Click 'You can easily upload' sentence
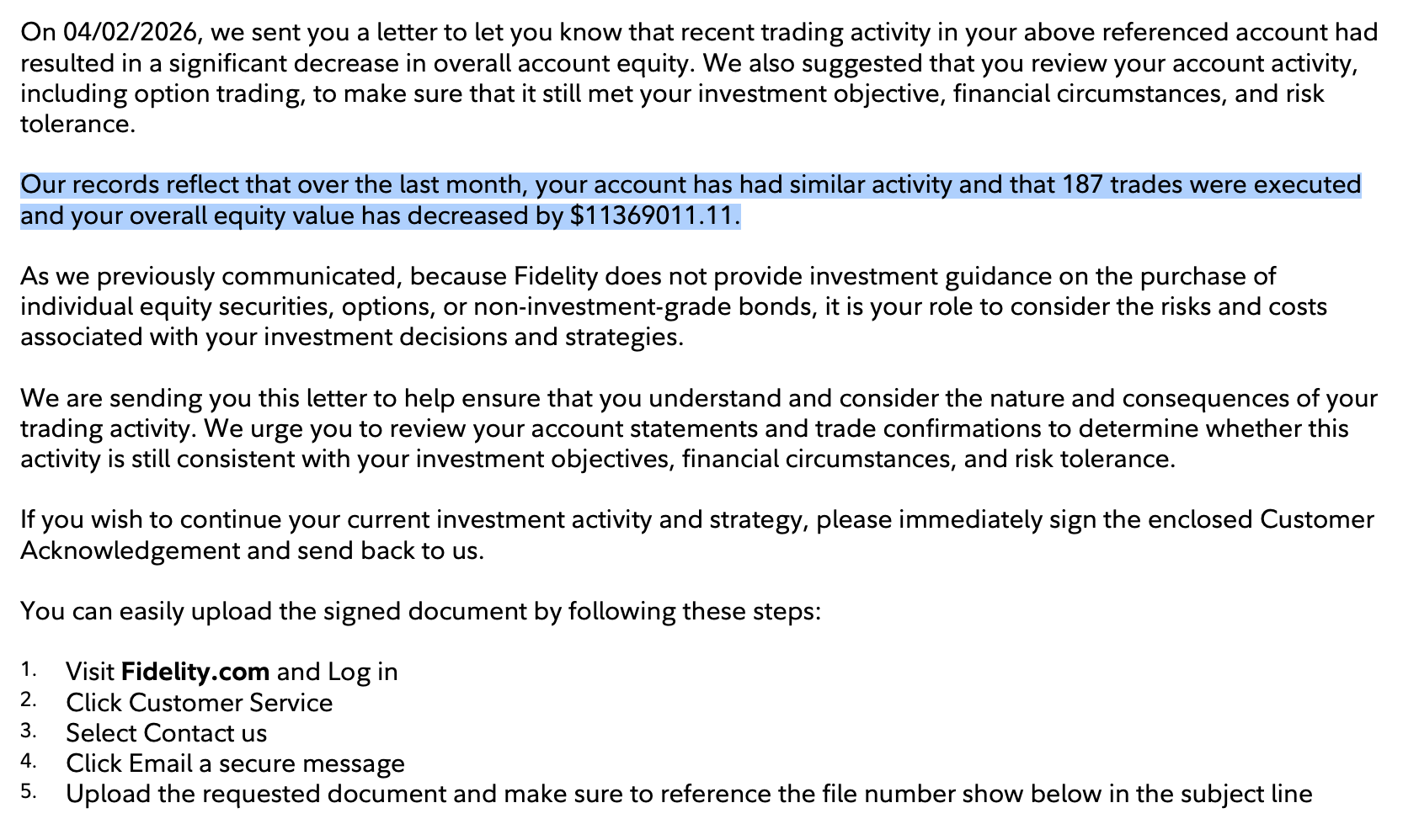This screenshot has width=1403, height=840. pyautogui.click(x=420, y=610)
